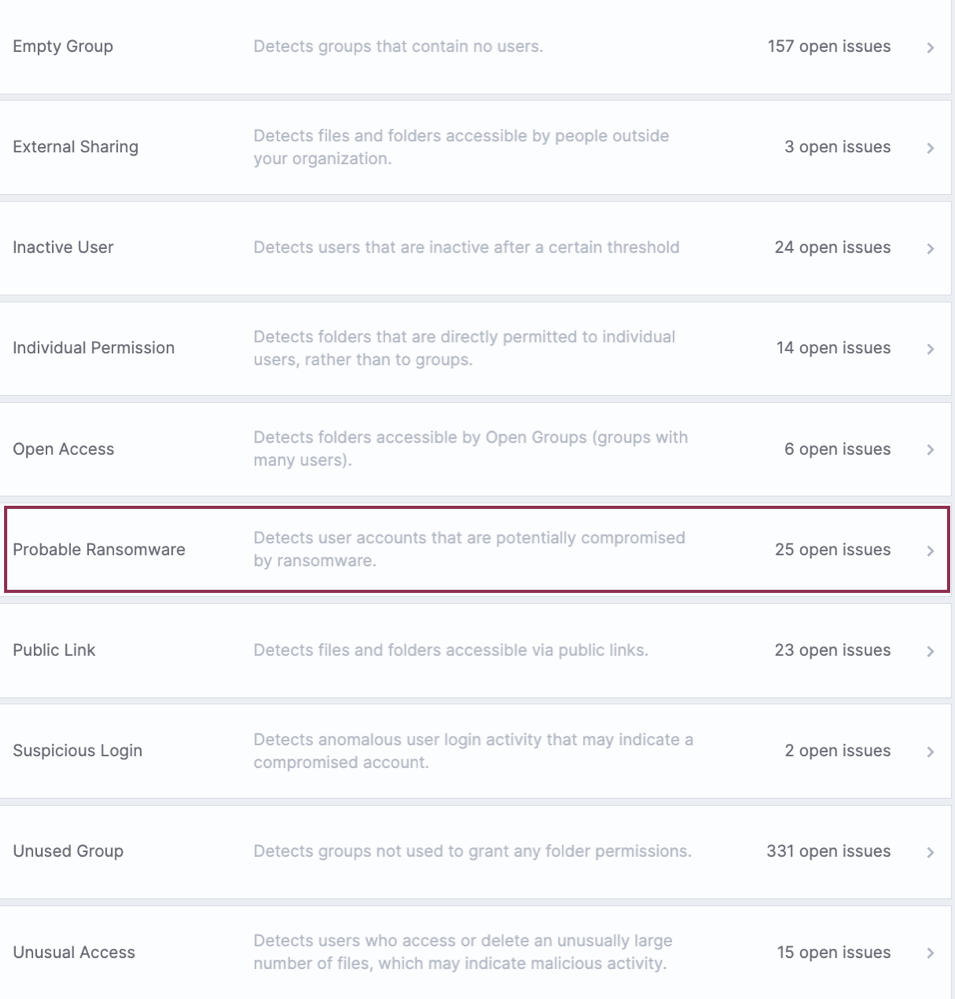Screen dimensions: 955x999
Task: Click the Unused Group chevron icon
Action: pyautogui.click(x=930, y=851)
